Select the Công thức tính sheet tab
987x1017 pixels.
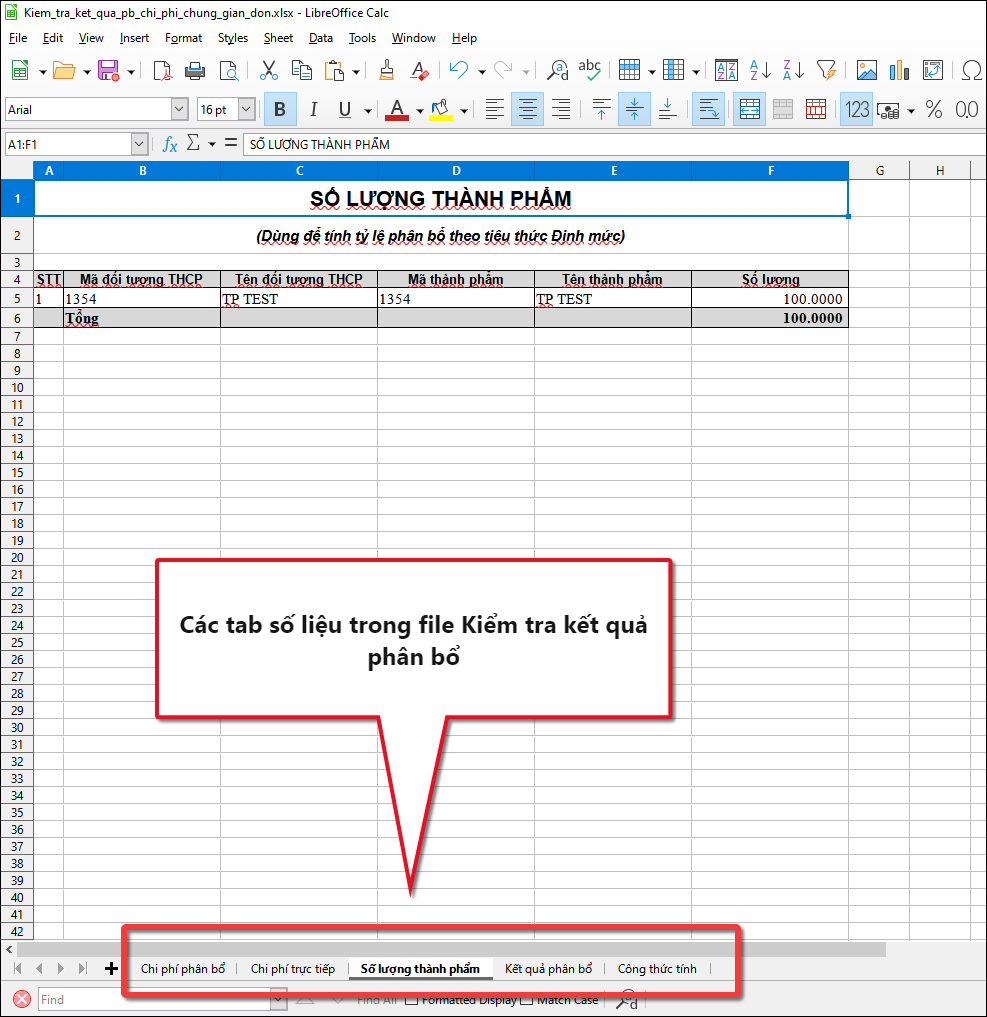(x=657, y=968)
